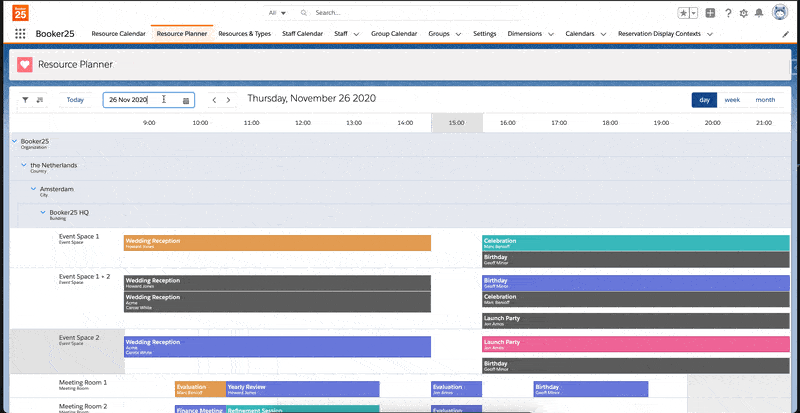The image size is (800, 413).
Task: Click the Today button
Action: point(75,100)
